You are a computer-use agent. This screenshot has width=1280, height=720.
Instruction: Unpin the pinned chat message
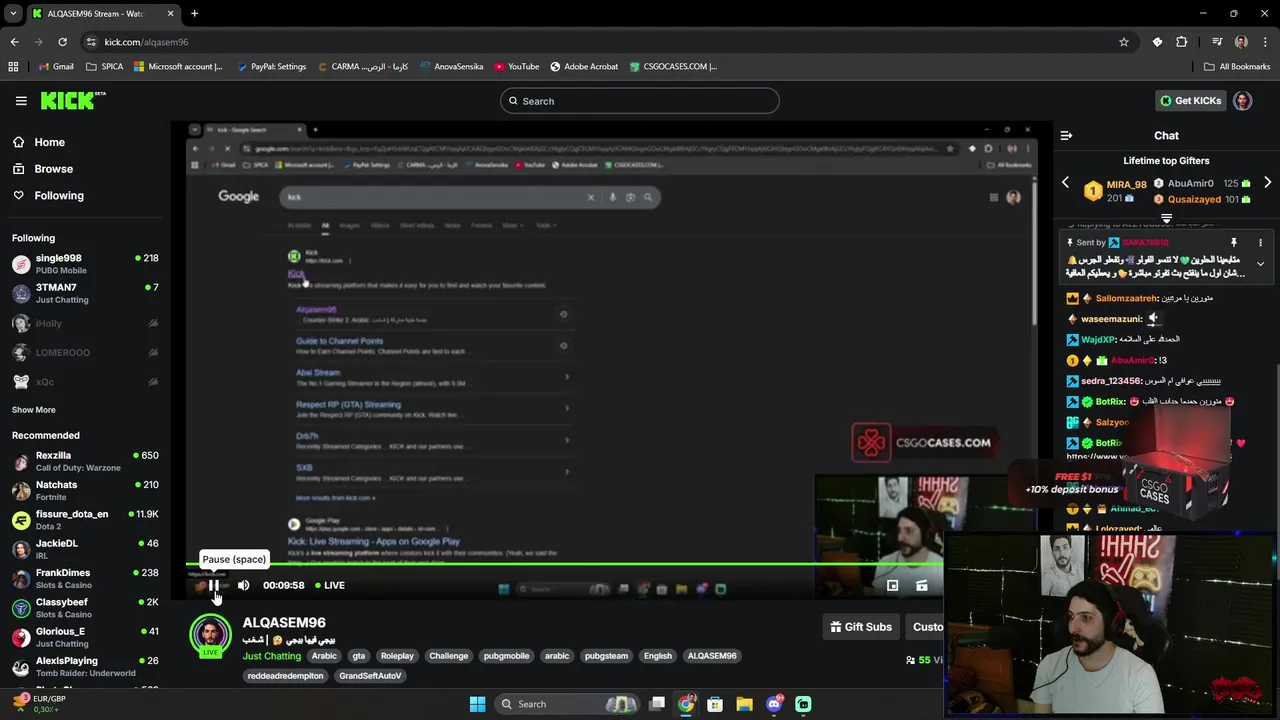coord(1233,242)
